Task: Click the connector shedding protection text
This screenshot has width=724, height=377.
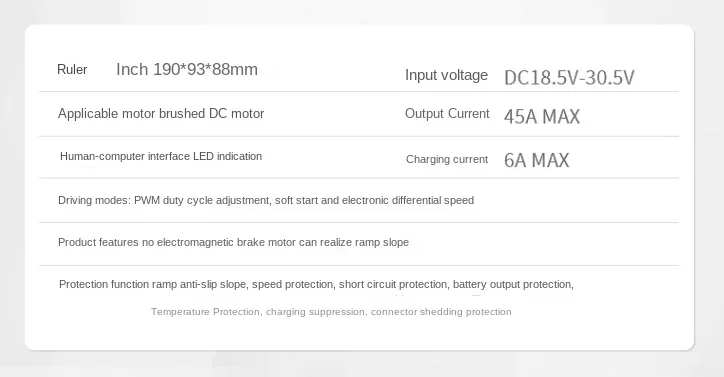Action: click(441, 312)
